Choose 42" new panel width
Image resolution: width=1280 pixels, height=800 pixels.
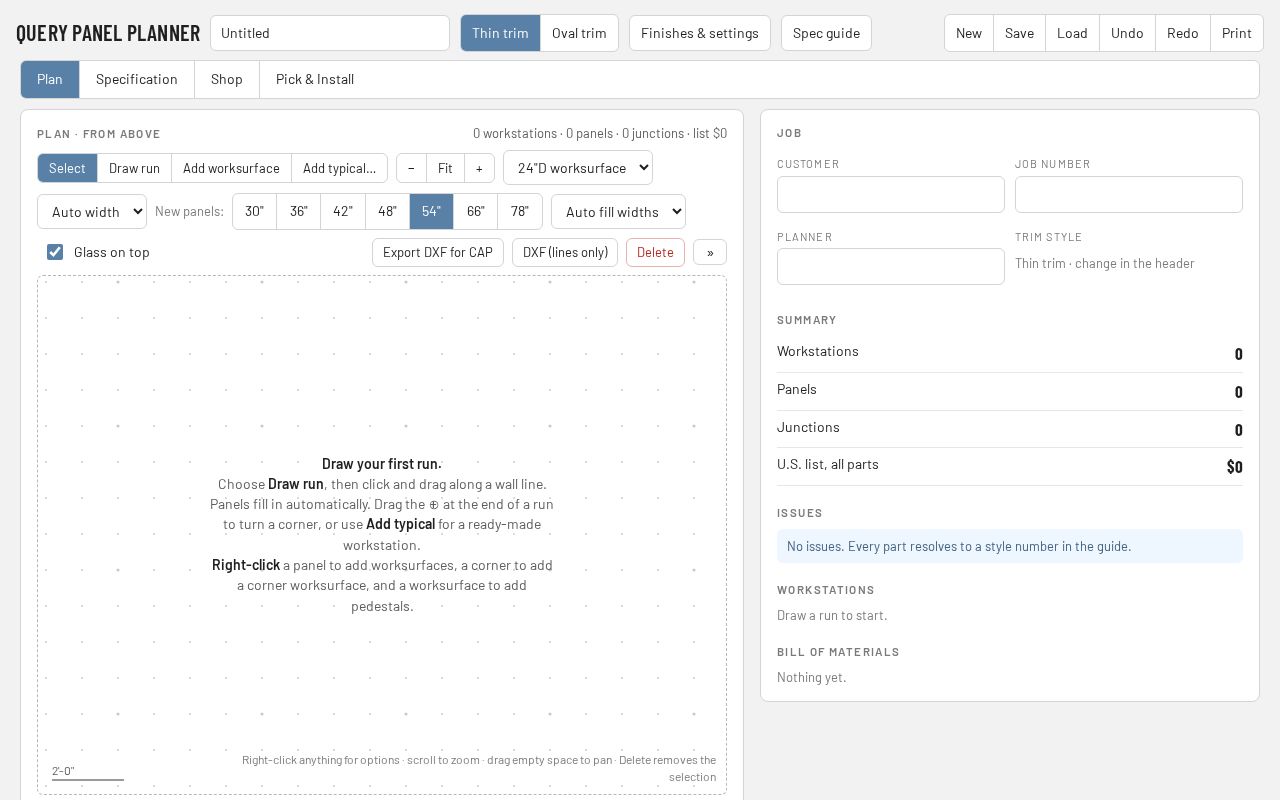click(343, 211)
